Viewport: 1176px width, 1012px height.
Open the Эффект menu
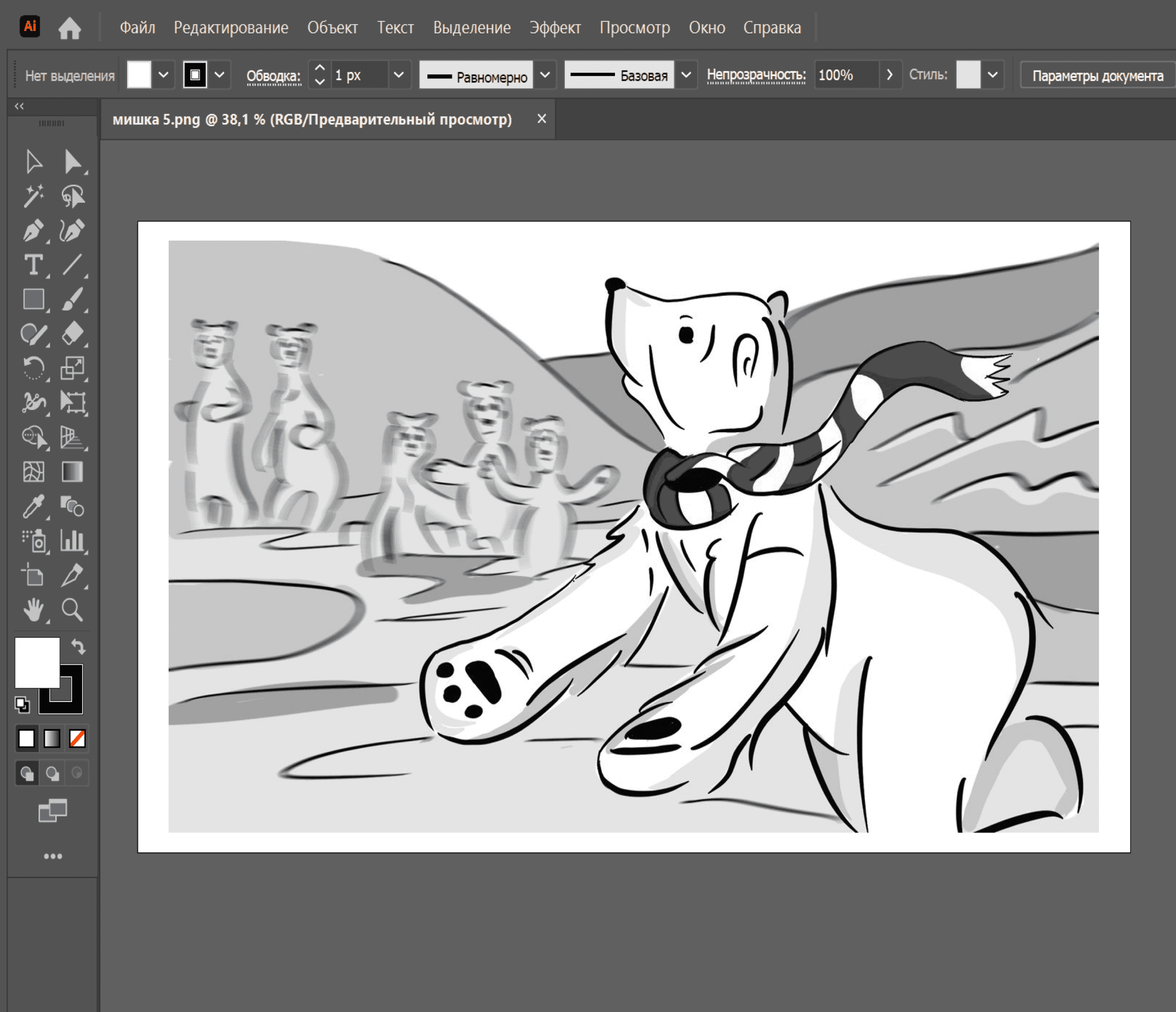tap(555, 27)
